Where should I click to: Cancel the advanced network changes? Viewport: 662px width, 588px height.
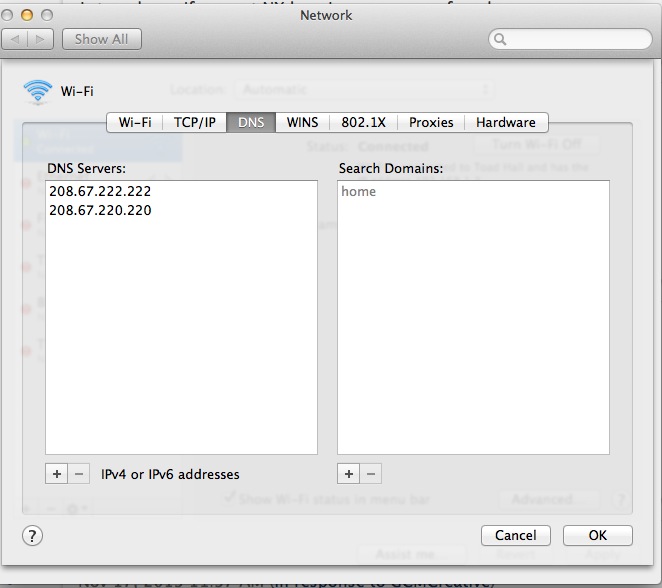coord(515,535)
